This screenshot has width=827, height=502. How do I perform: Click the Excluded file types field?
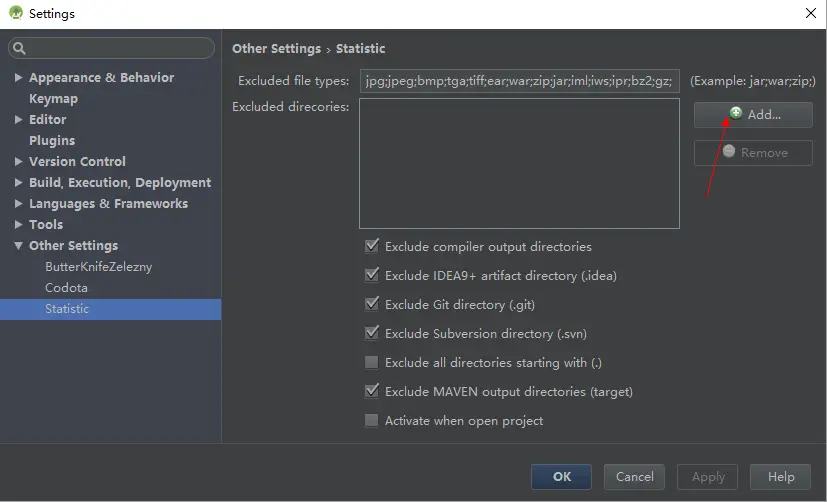coord(520,81)
